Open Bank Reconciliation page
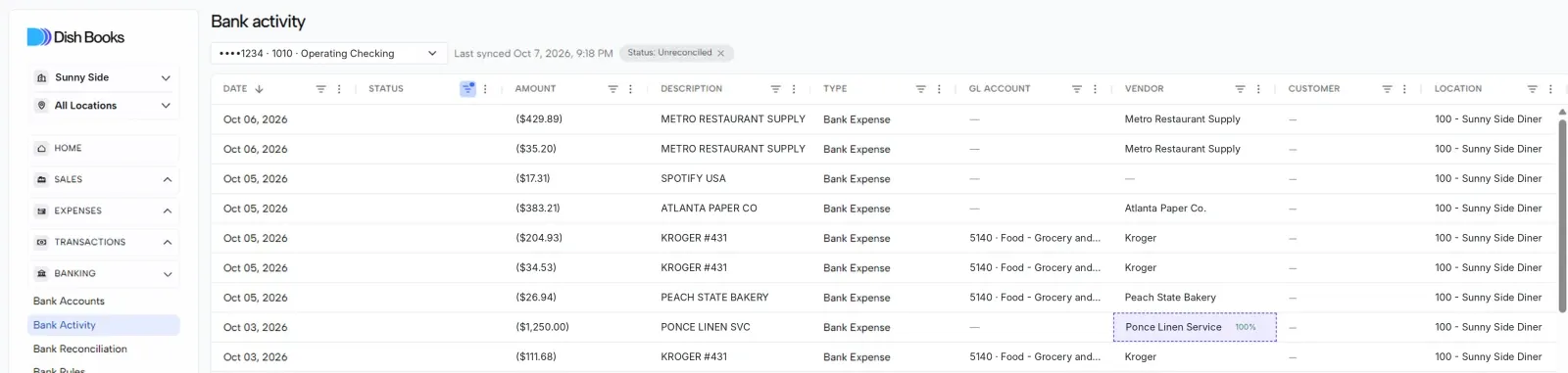The width and height of the screenshot is (1568, 373). coord(80,349)
